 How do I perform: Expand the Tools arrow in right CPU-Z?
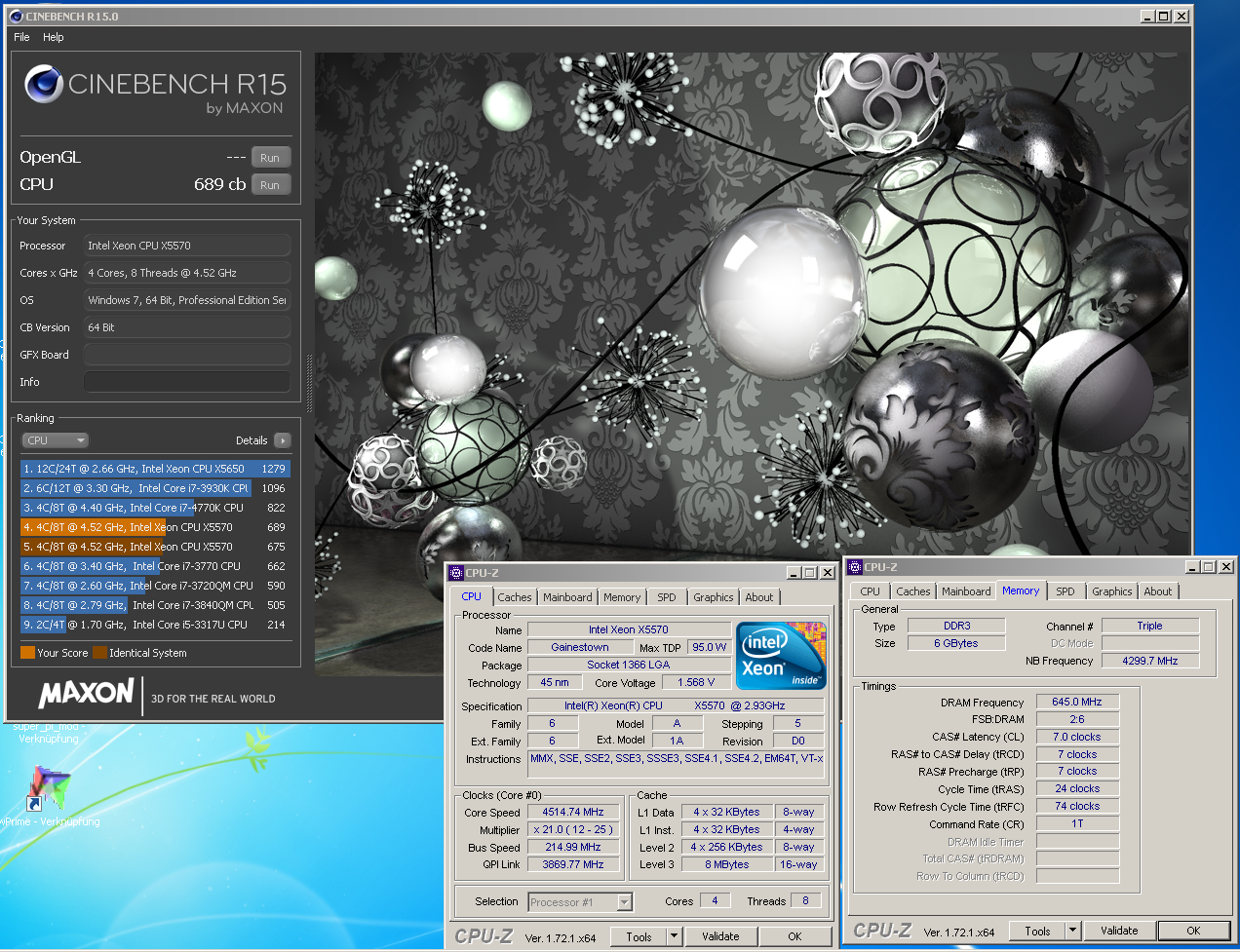(1073, 931)
